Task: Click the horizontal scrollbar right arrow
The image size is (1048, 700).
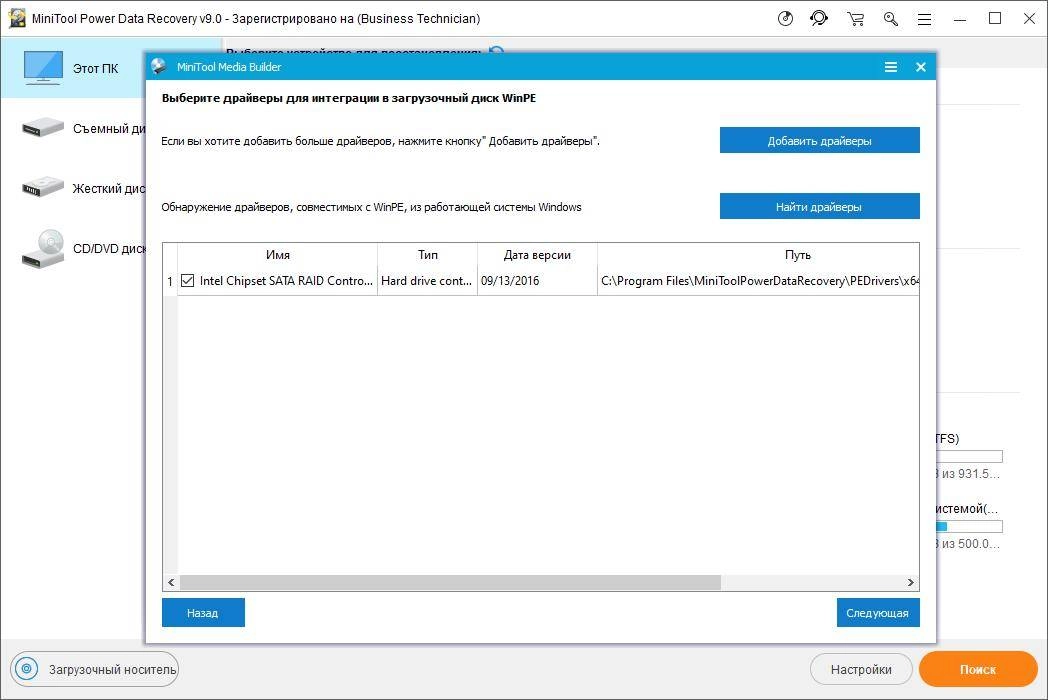Action: coord(910,582)
